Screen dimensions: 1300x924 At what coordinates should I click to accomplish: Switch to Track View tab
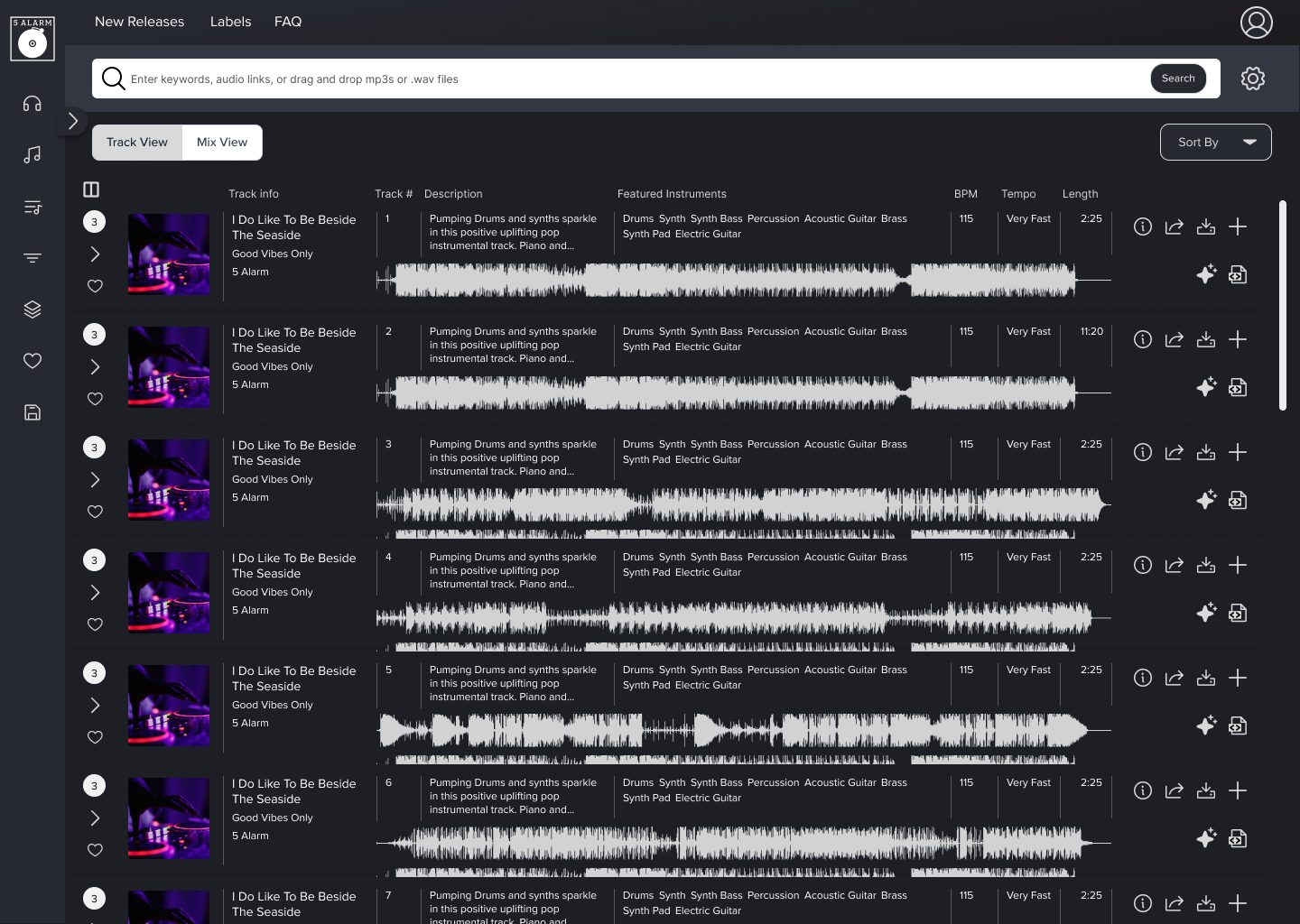[137, 143]
